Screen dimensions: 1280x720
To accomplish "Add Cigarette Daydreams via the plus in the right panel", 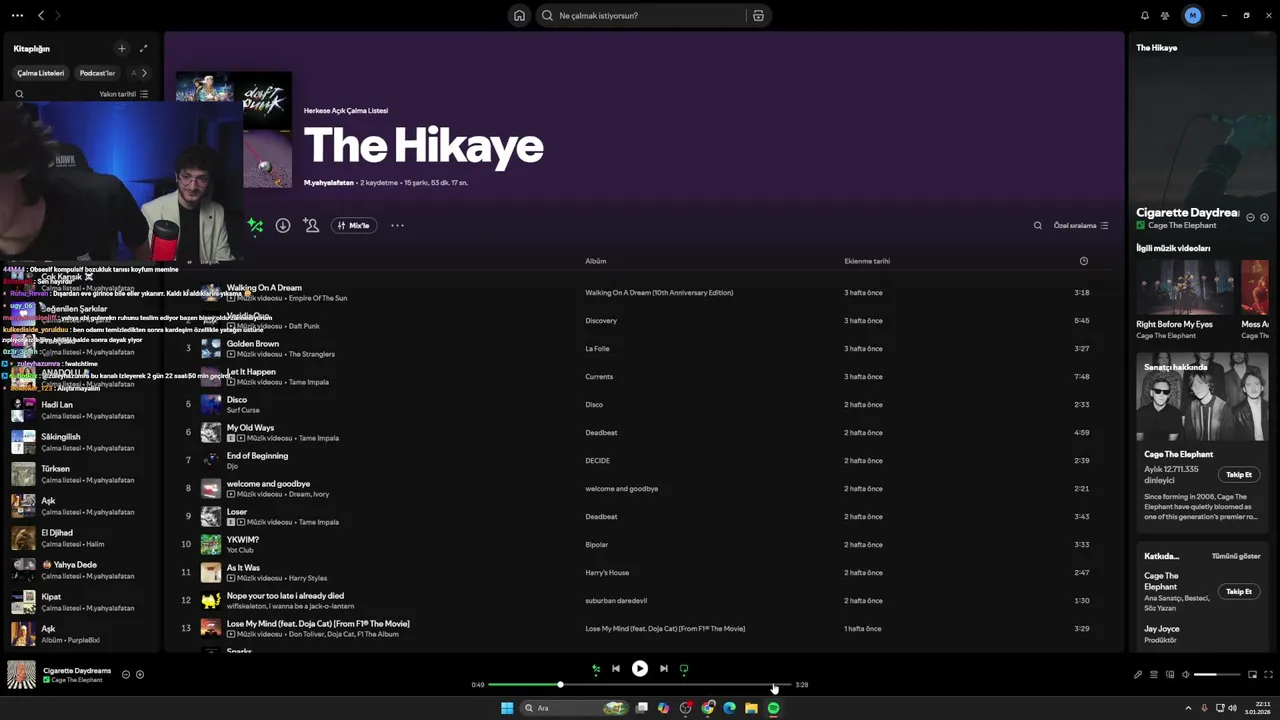I will point(1264,217).
